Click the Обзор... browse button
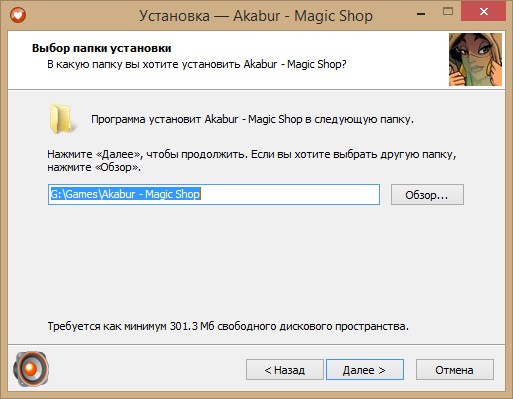The height and width of the screenshot is (399, 513). coord(427,195)
